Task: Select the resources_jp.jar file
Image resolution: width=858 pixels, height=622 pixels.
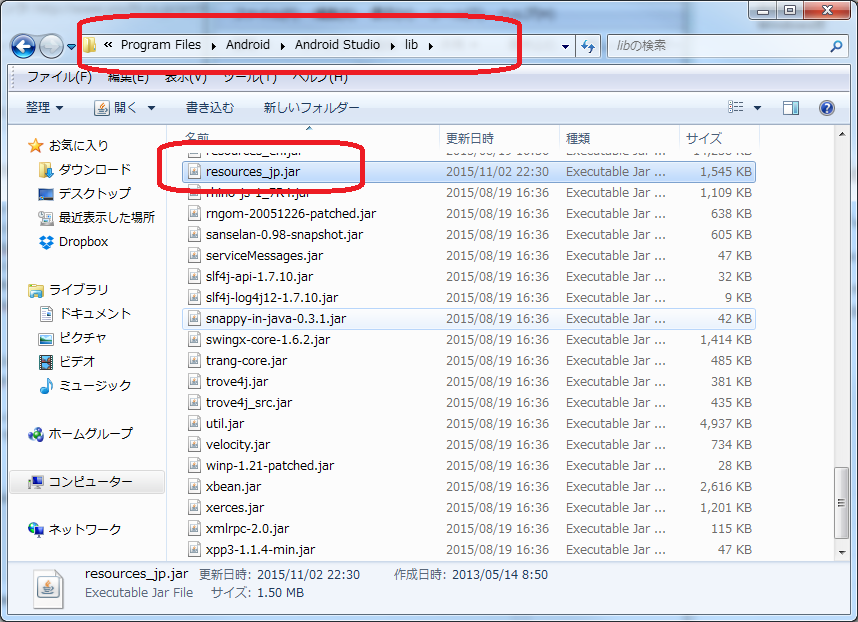Action: (x=469, y=172)
